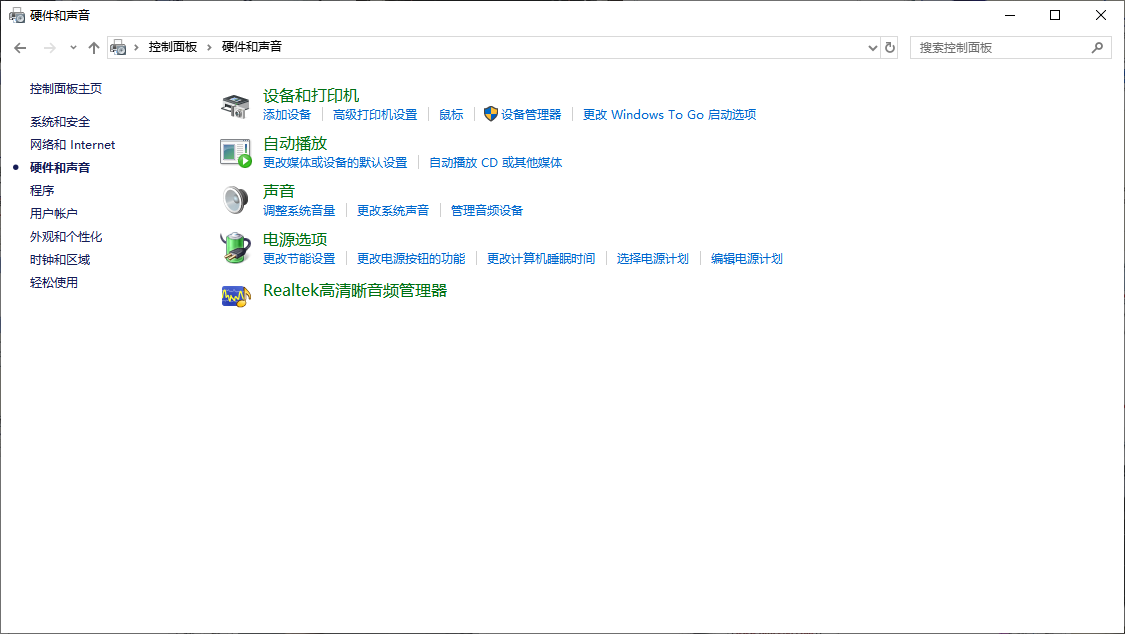Select 系统和安全 in the sidebar
This screenshot has width=1125, height=634.
(x=60, y=122)
